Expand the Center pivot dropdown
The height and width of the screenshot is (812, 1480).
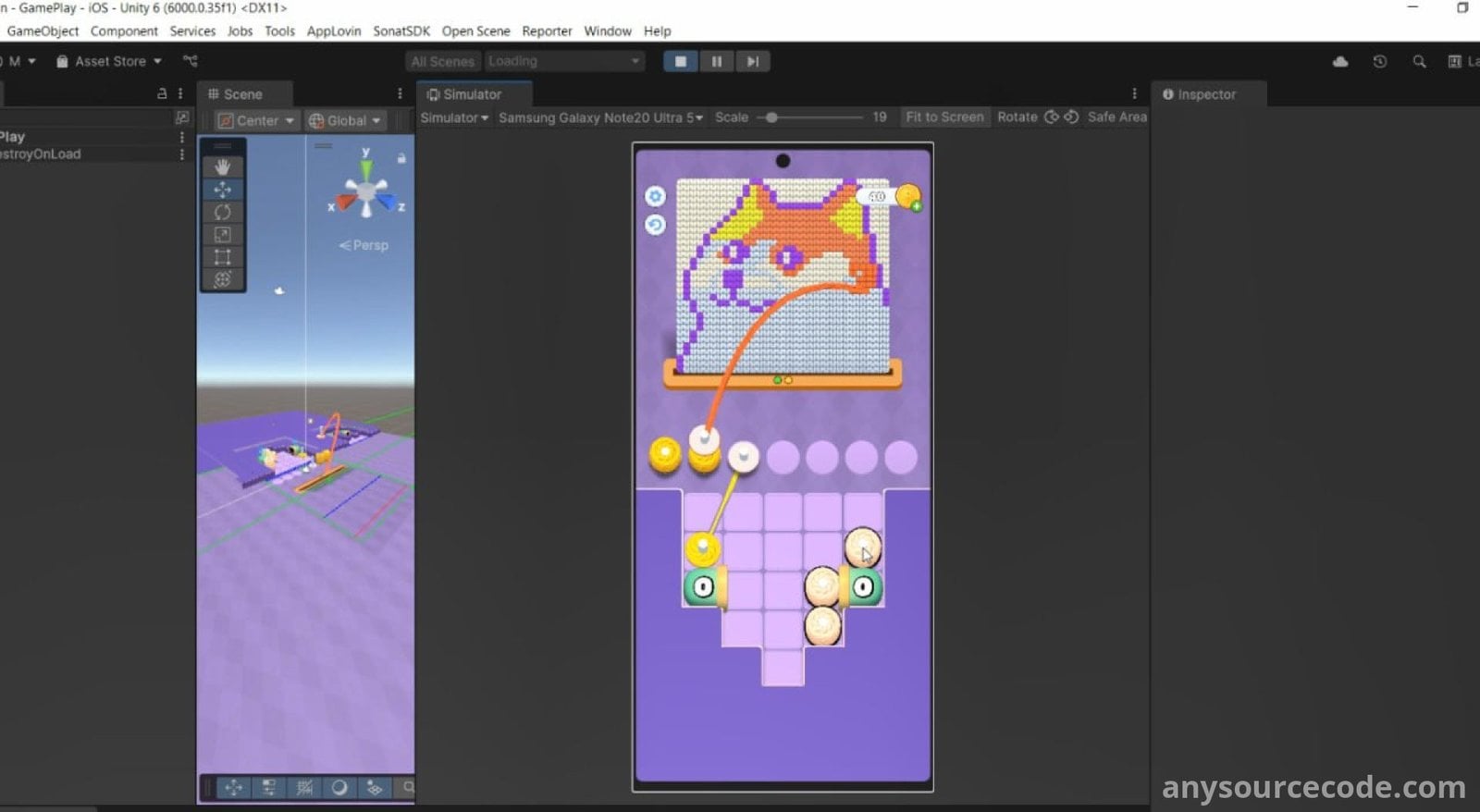point(256,121)
